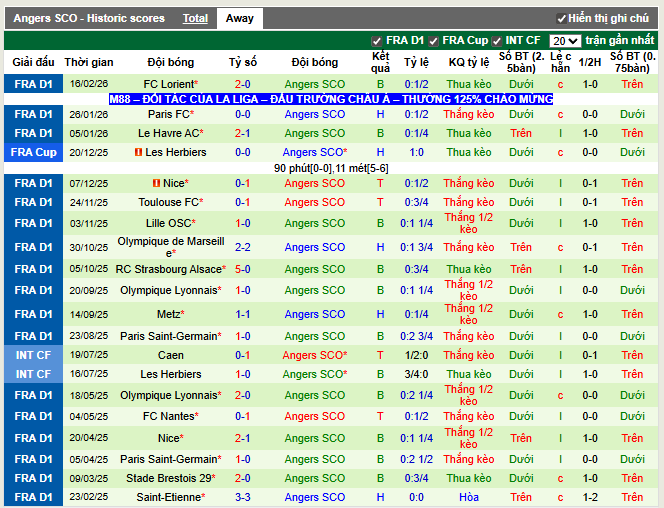Screen dimensions: 664x508
Task: Click the FRA Cup league cell
Action: [33, 152]
